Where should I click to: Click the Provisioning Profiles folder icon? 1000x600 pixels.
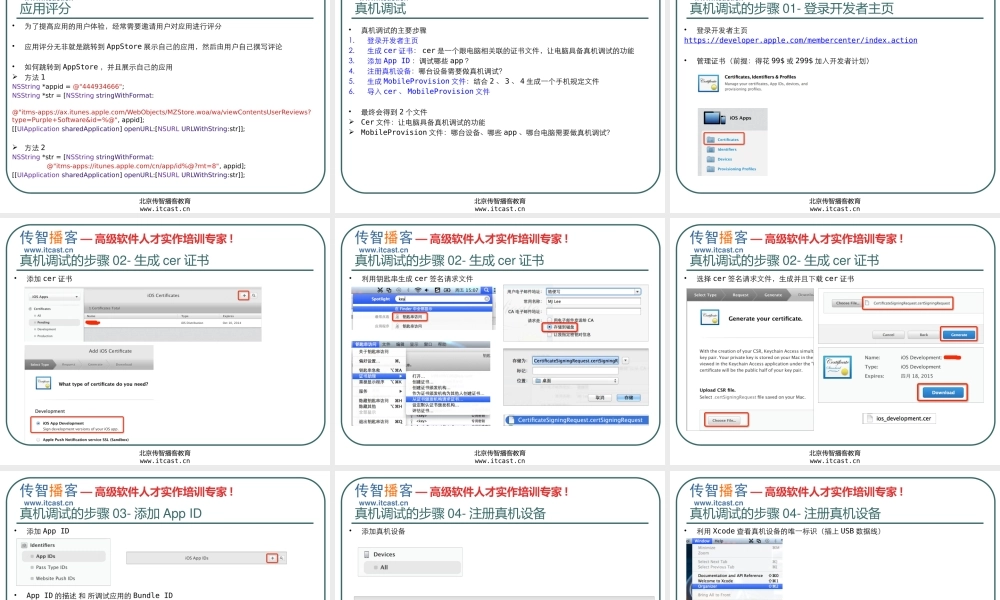[709, 169]
